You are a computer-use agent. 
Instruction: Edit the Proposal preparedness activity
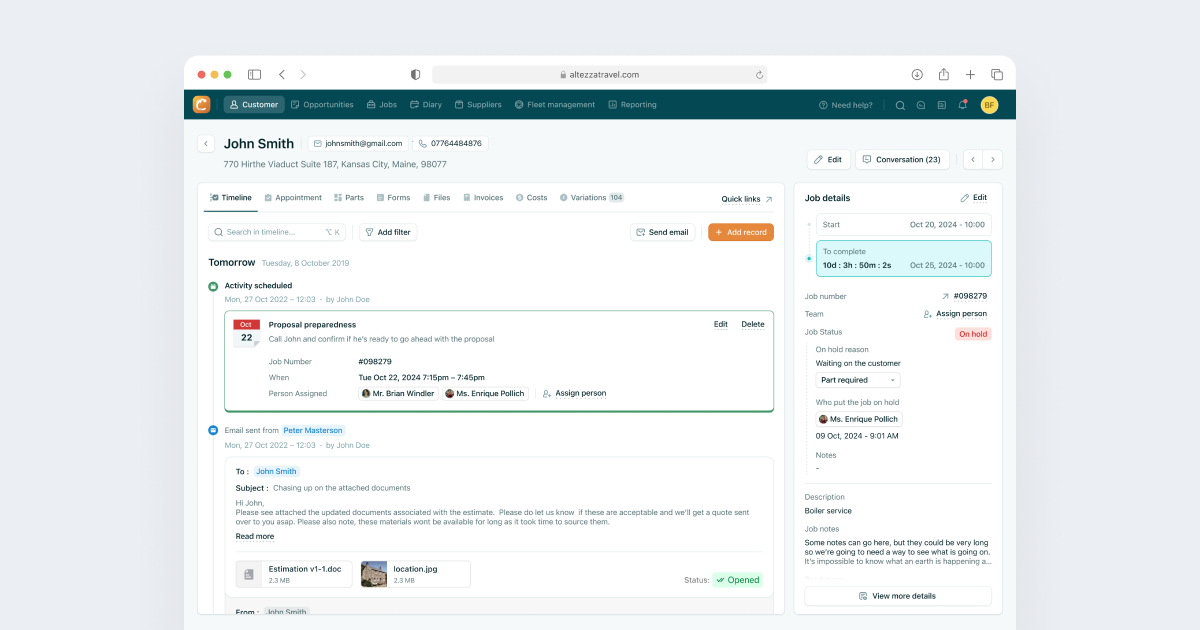point(721,324)
